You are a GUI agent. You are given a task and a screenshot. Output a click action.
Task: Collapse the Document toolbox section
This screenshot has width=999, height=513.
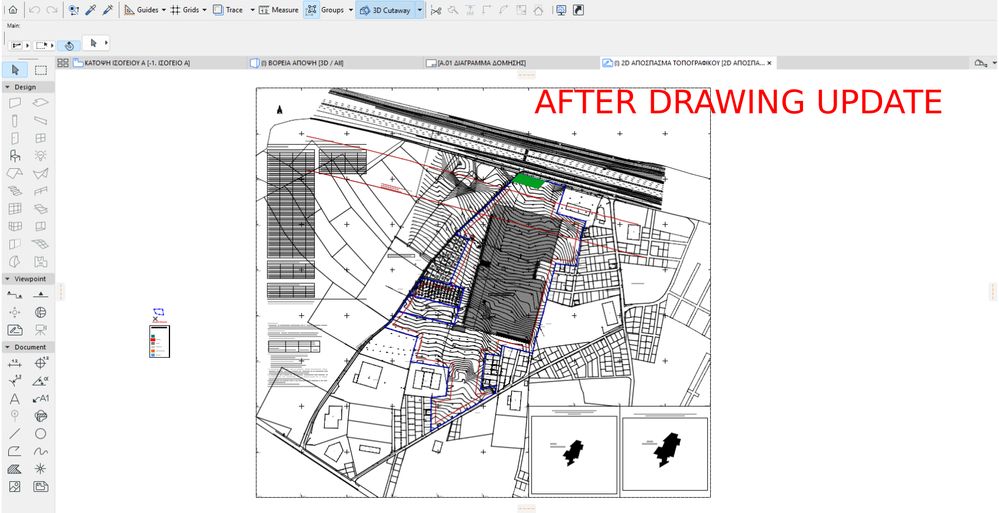tap(7, 347)
